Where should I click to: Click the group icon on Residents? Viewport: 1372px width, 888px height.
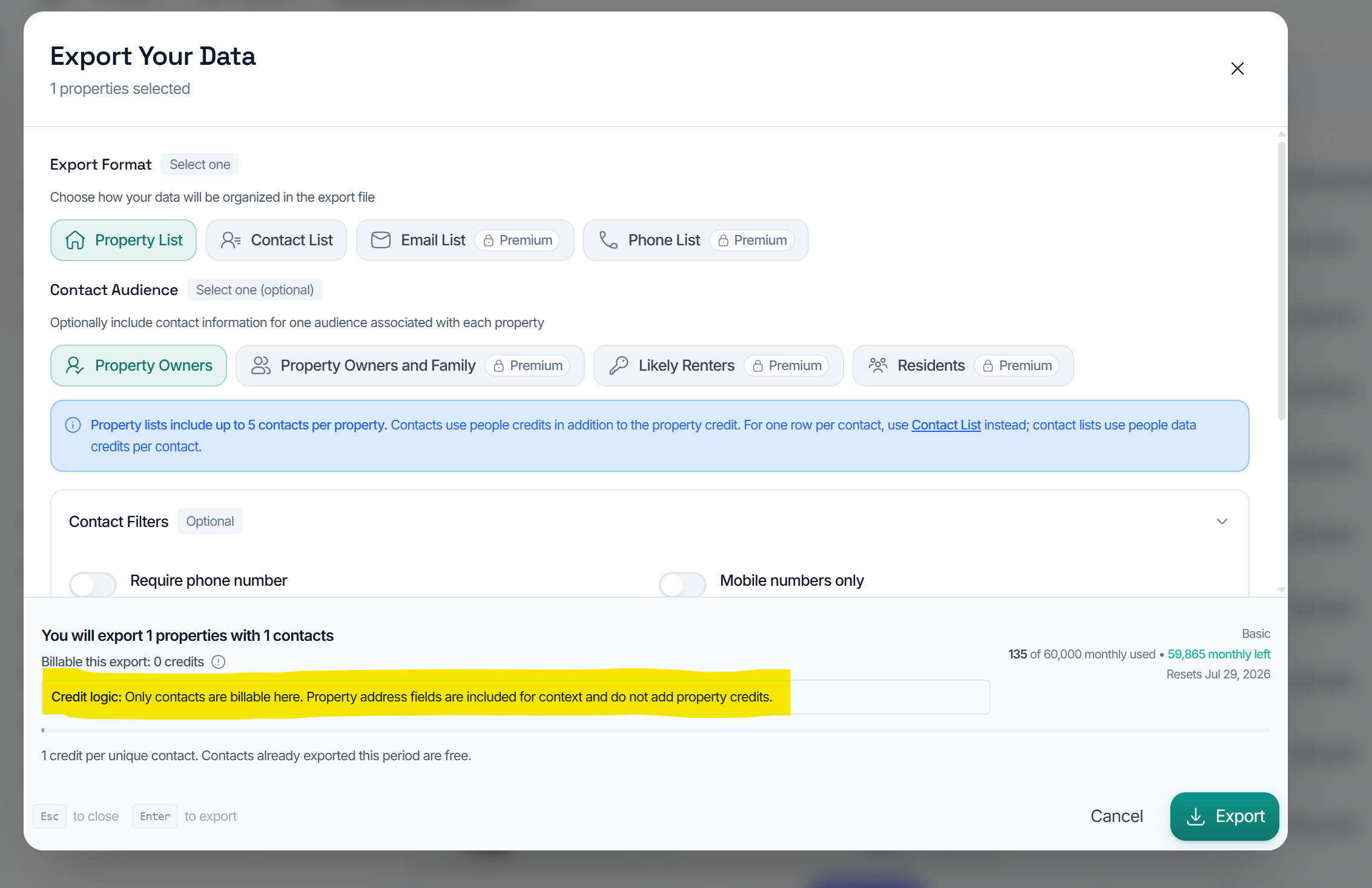pos(878,365)
